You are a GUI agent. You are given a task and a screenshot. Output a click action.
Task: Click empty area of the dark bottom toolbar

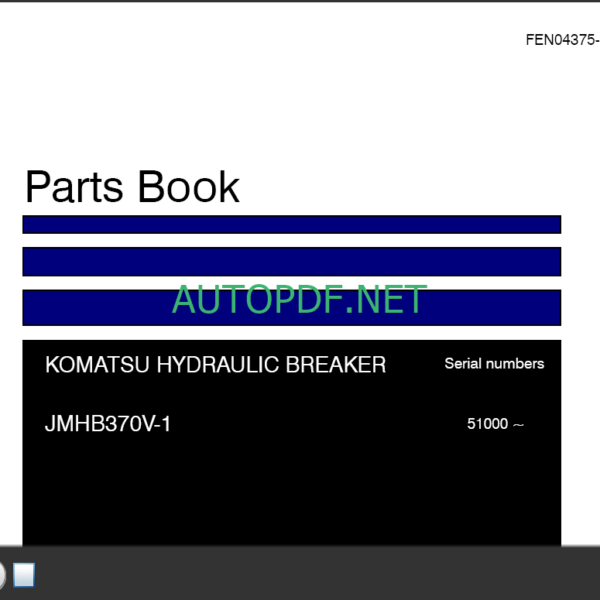(300, 574)
